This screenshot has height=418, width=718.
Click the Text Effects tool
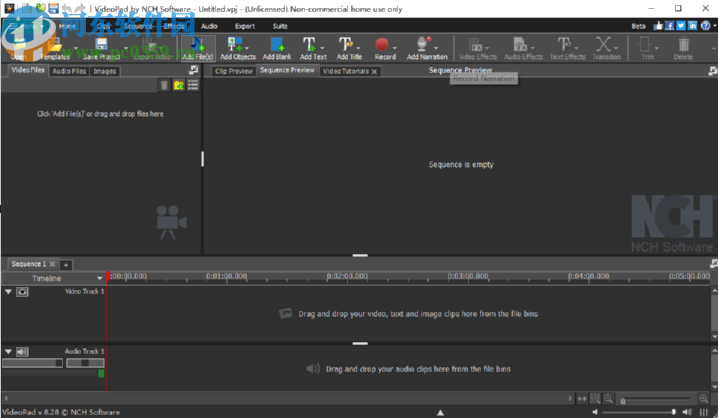567,49
